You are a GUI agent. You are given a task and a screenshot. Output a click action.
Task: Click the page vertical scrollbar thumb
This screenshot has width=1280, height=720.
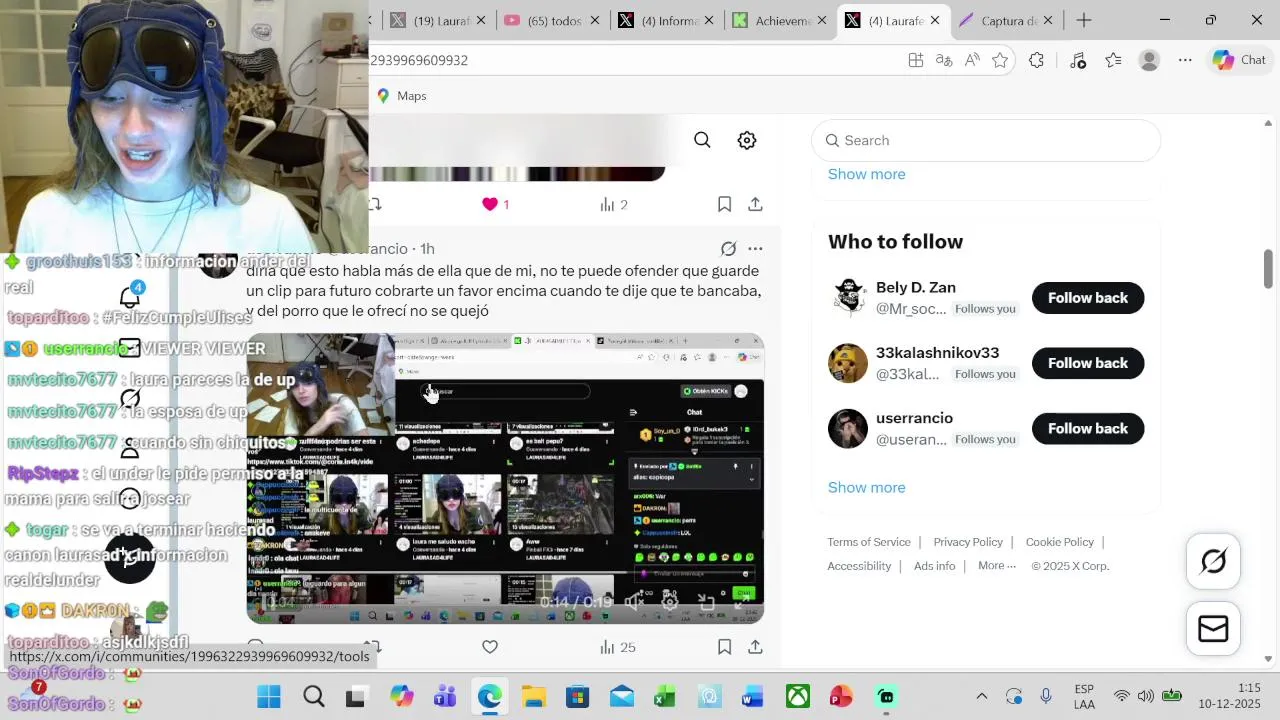click(1268, 267)
